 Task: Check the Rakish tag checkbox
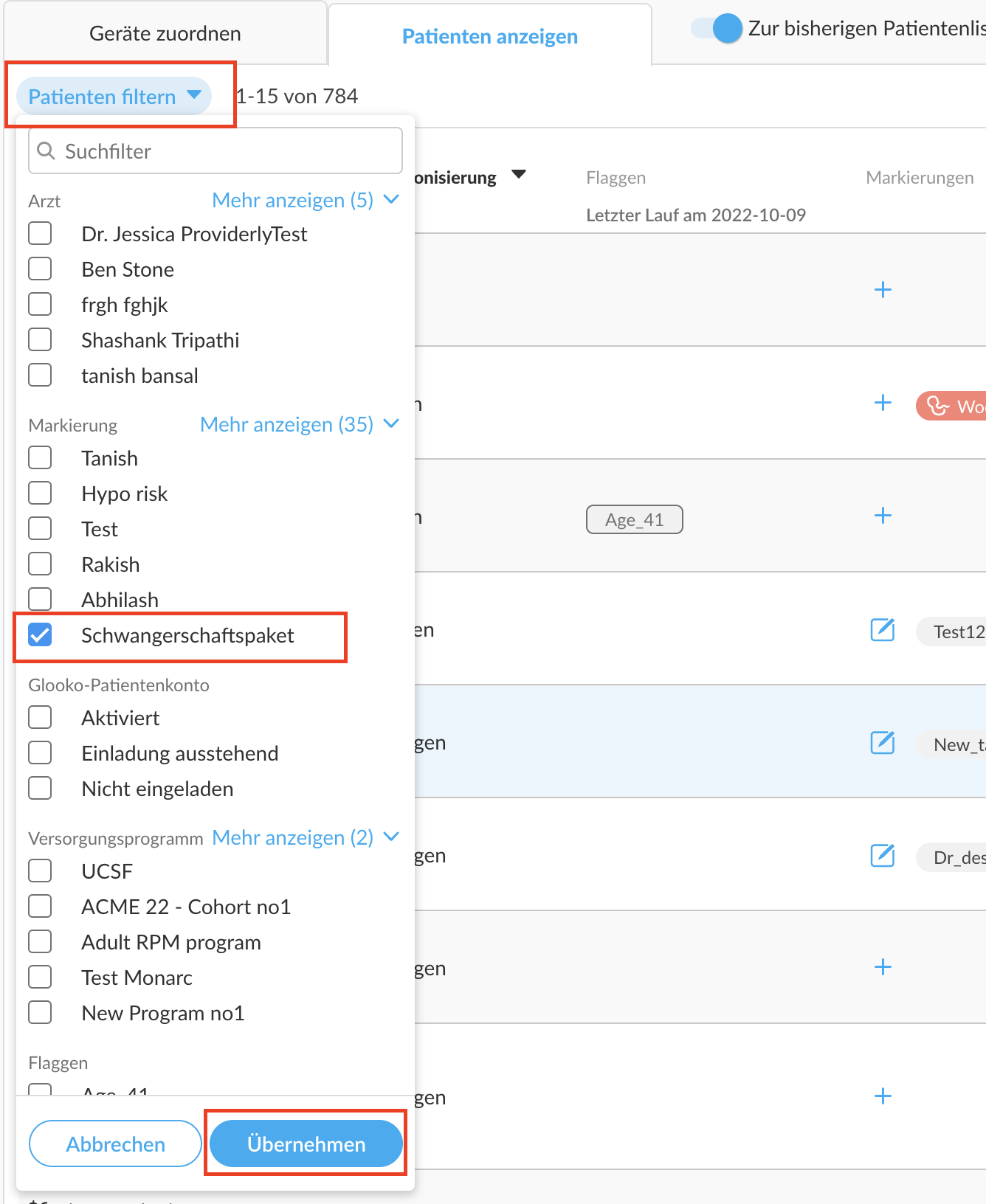(40, 564)
